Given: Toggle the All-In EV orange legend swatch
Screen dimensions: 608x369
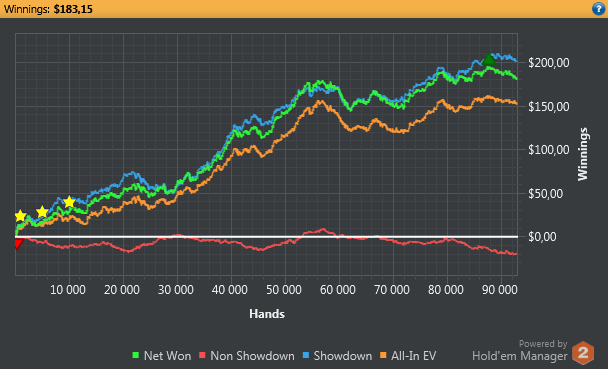Looking at the screenshot, I should point(383,355).
